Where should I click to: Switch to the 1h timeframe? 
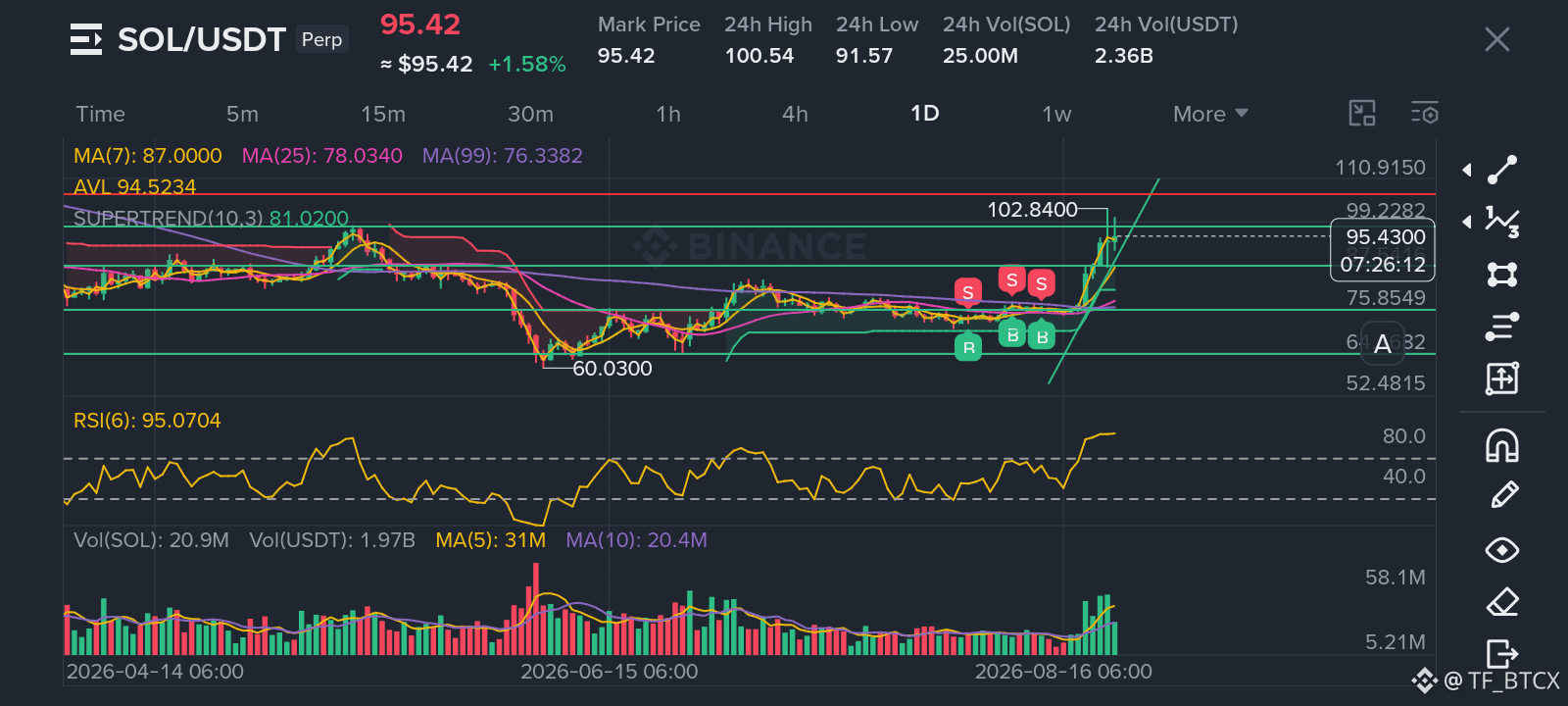pos(668,114)
